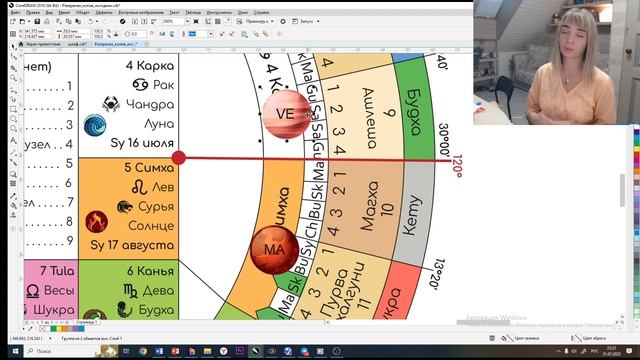Select the Rectangle tool

pyautogui.click(x=13, y=109)
